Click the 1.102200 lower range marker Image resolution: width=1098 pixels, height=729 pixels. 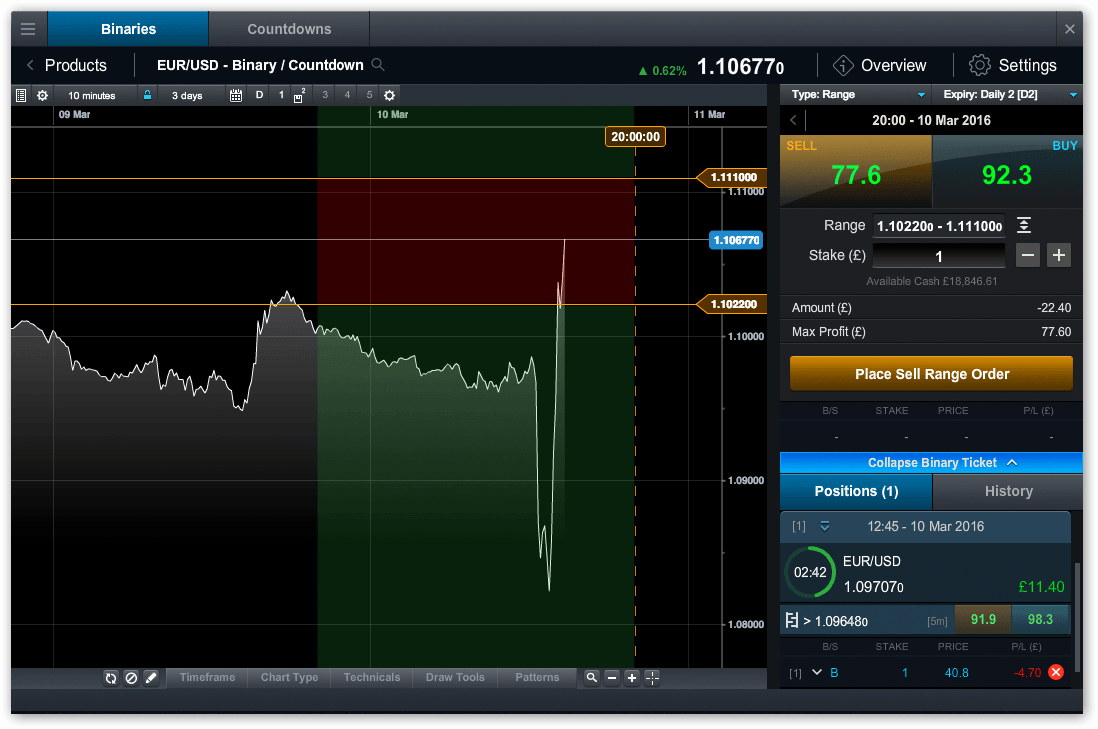coord(732,304)
